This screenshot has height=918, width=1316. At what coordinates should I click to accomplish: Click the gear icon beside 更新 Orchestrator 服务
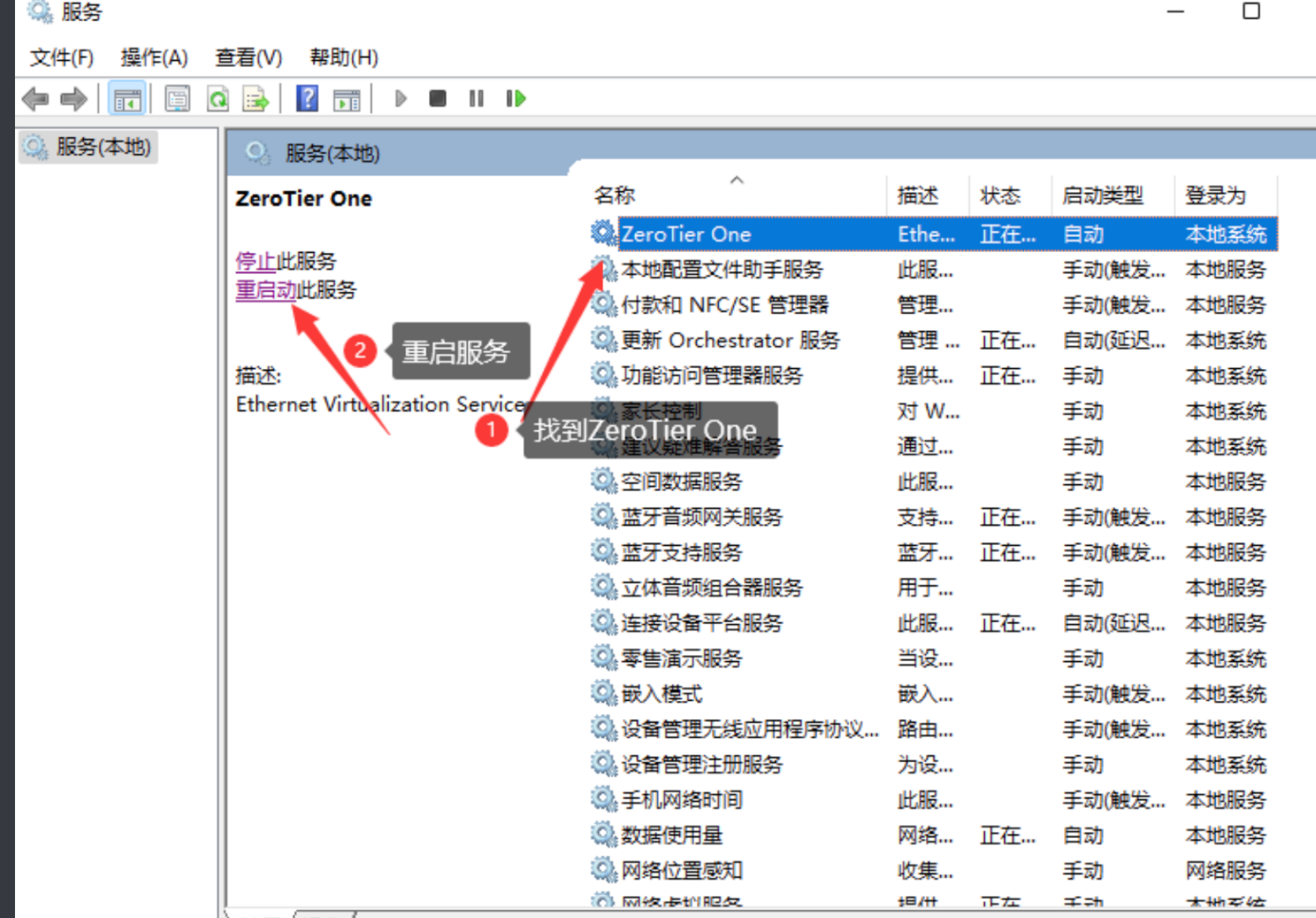tap(603, 340)
